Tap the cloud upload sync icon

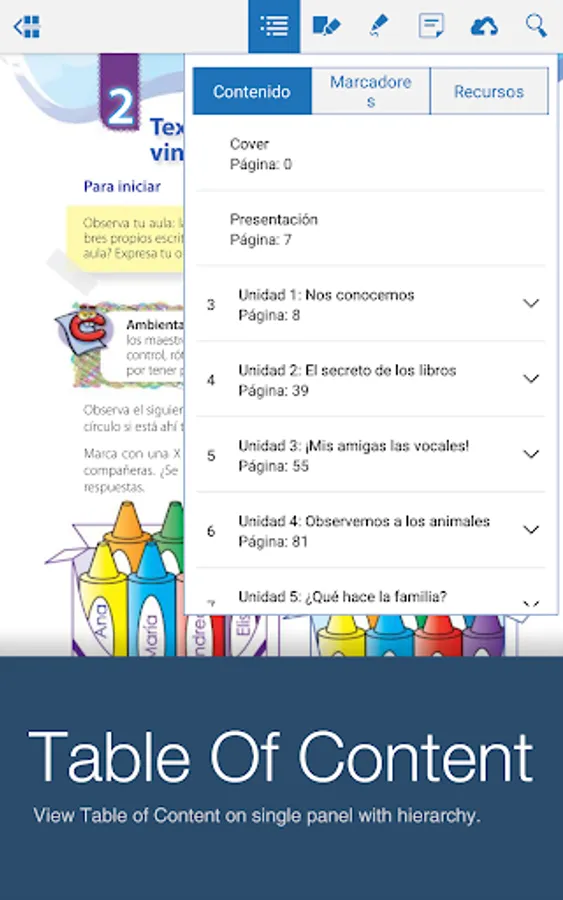click(484, 26)
